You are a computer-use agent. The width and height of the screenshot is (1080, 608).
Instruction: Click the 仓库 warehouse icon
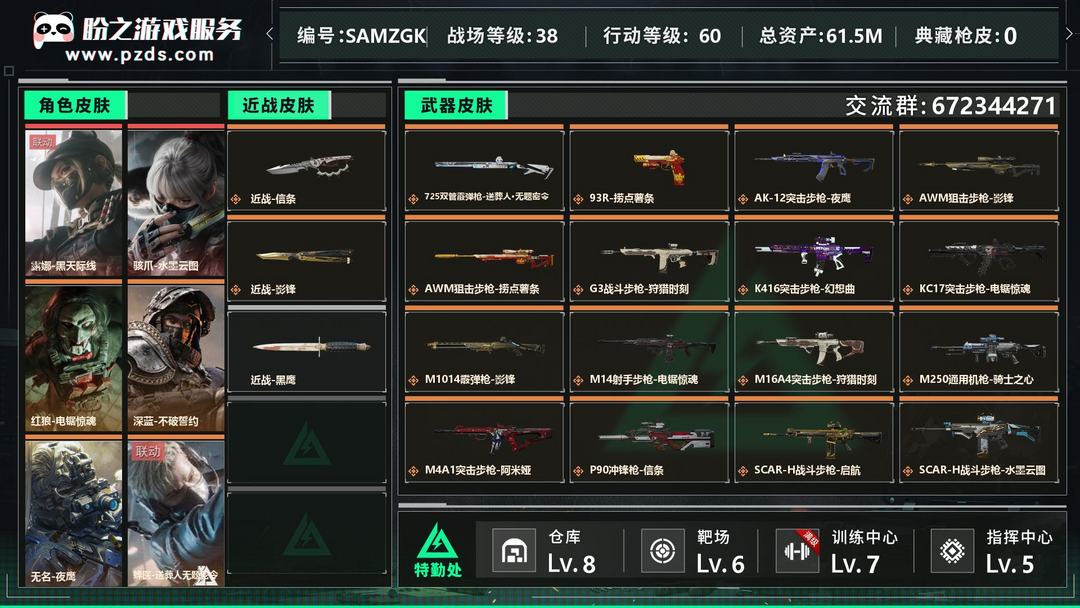(x=514, y=551)
